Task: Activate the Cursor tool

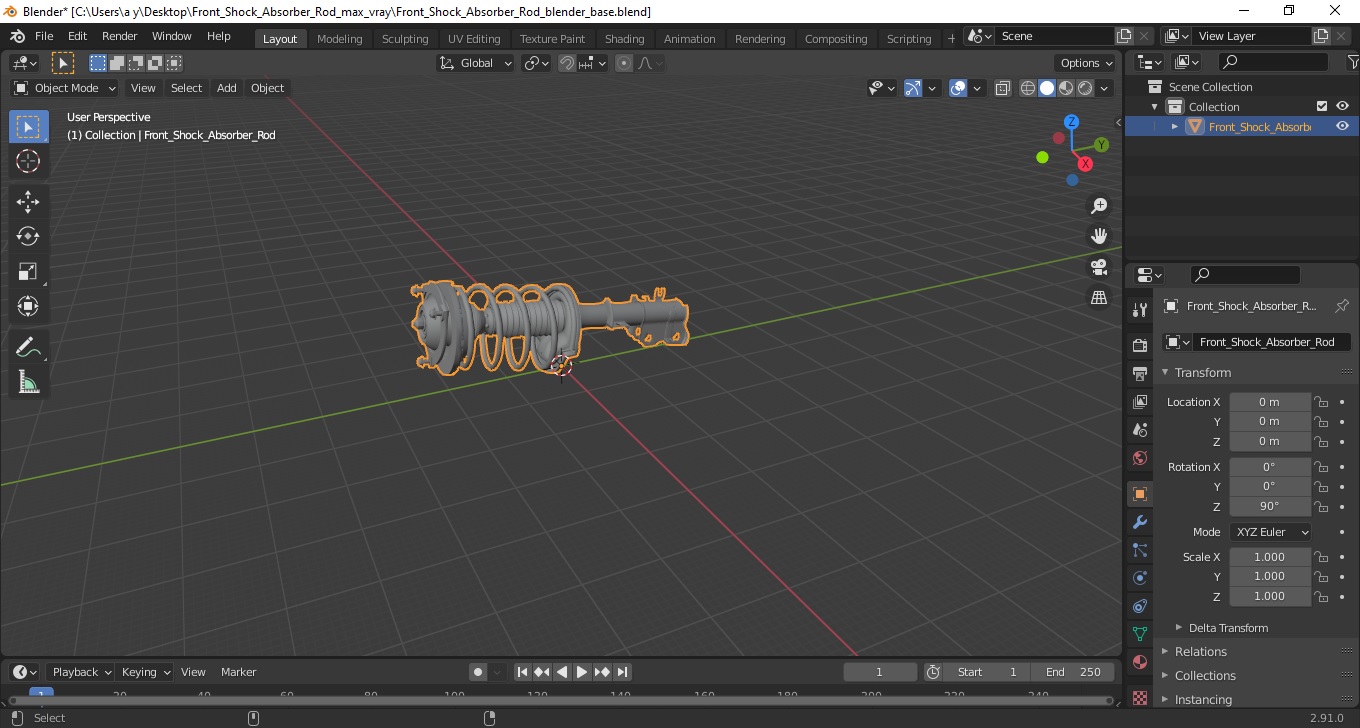Action: (28, 161)
